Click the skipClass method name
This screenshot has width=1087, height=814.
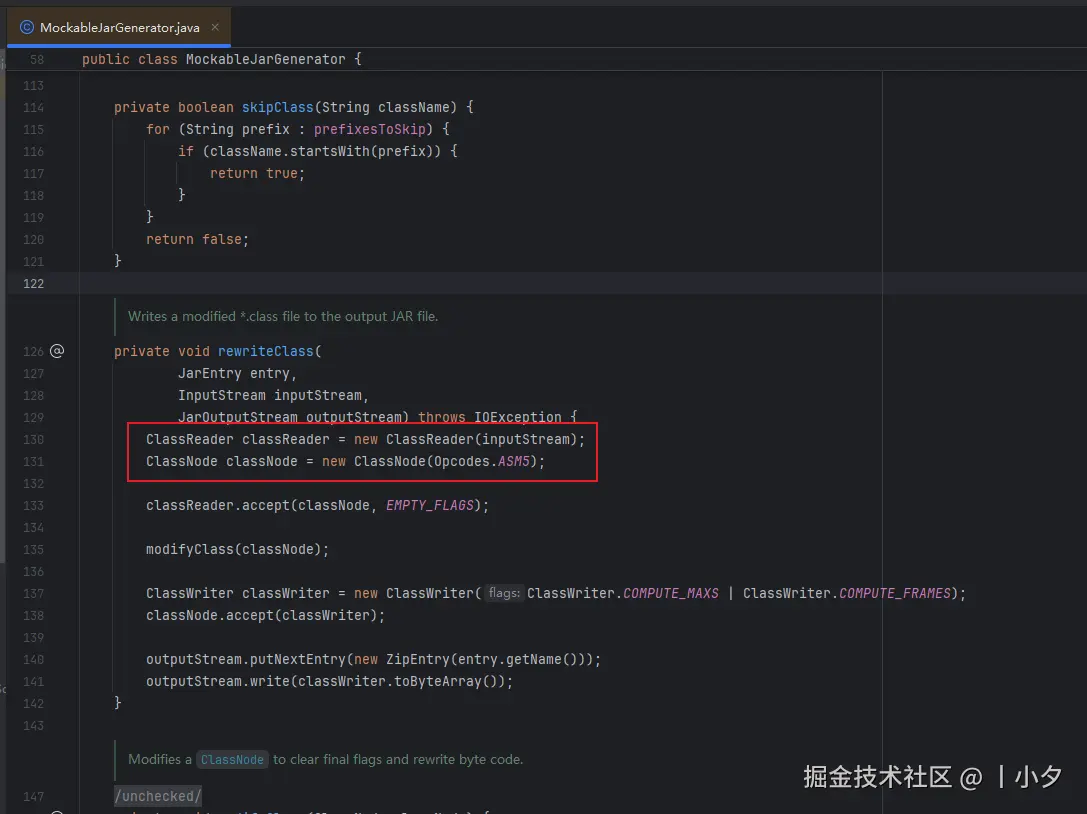tap(277, 107)
